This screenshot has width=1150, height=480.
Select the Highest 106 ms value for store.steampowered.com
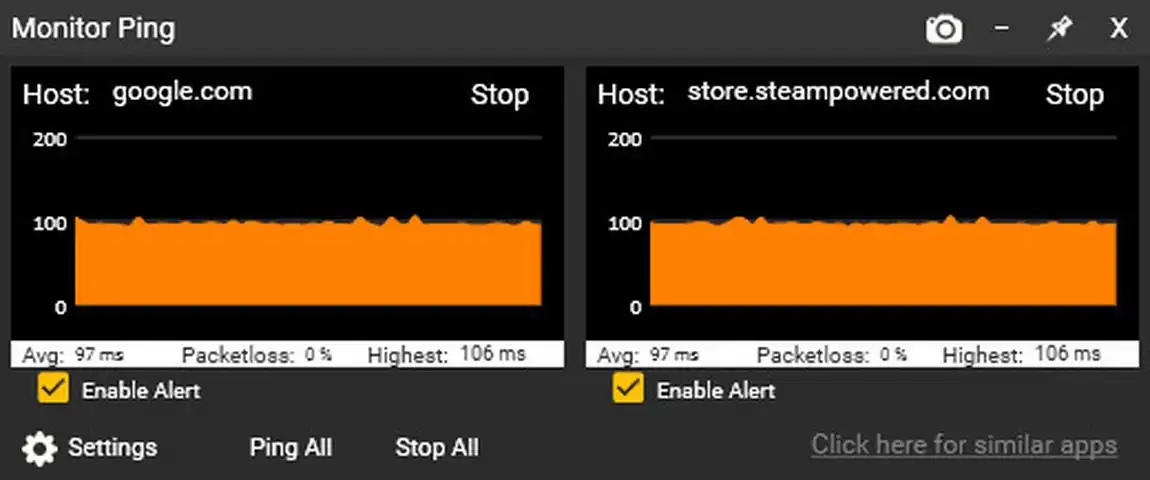(1067, 354)
